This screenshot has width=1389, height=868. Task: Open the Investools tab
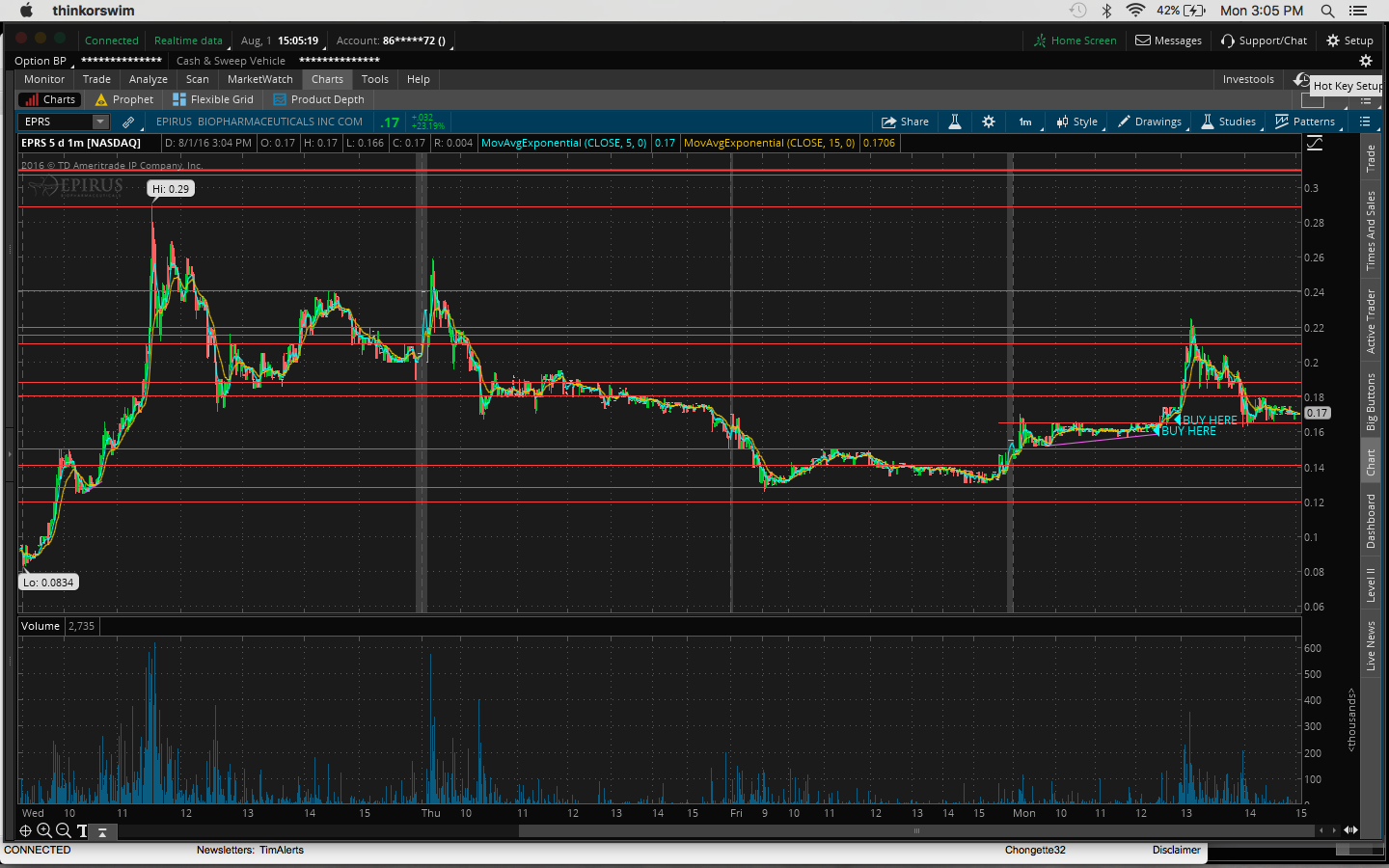[x=1248, y=79]
